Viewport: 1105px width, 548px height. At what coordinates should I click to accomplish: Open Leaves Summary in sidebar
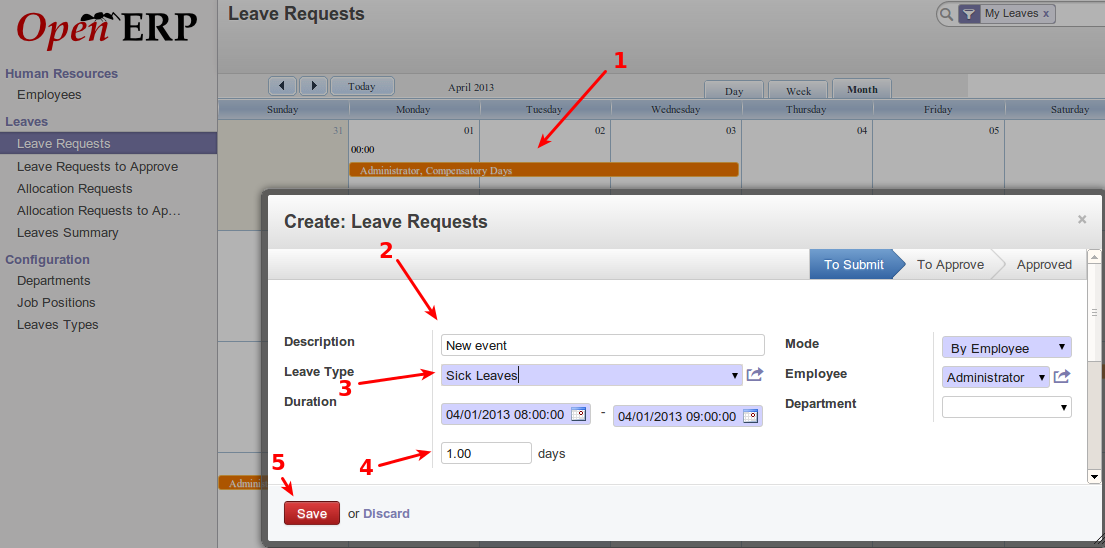coord(68,233)
